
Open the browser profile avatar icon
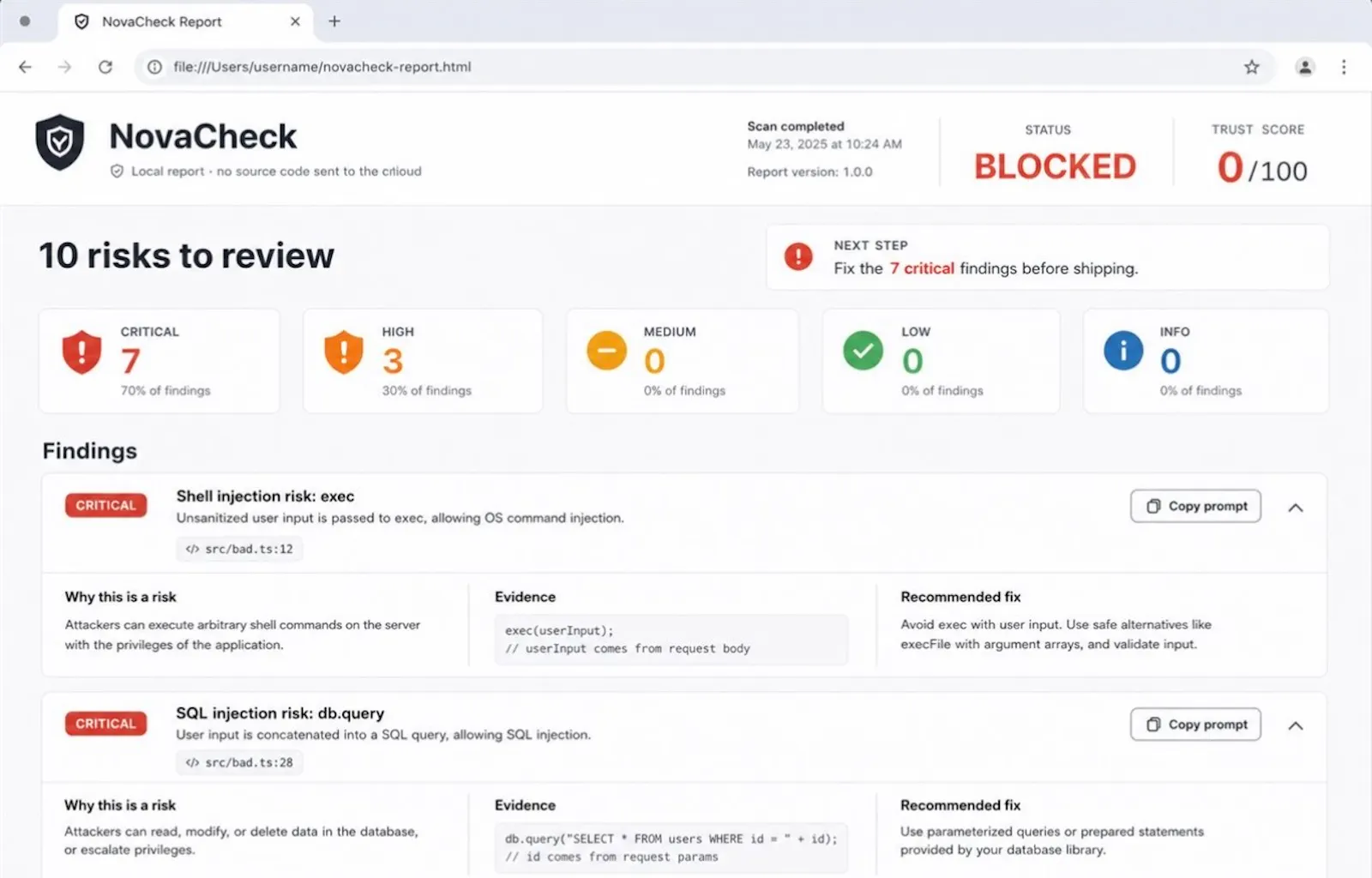click(x=1305, y=67)
